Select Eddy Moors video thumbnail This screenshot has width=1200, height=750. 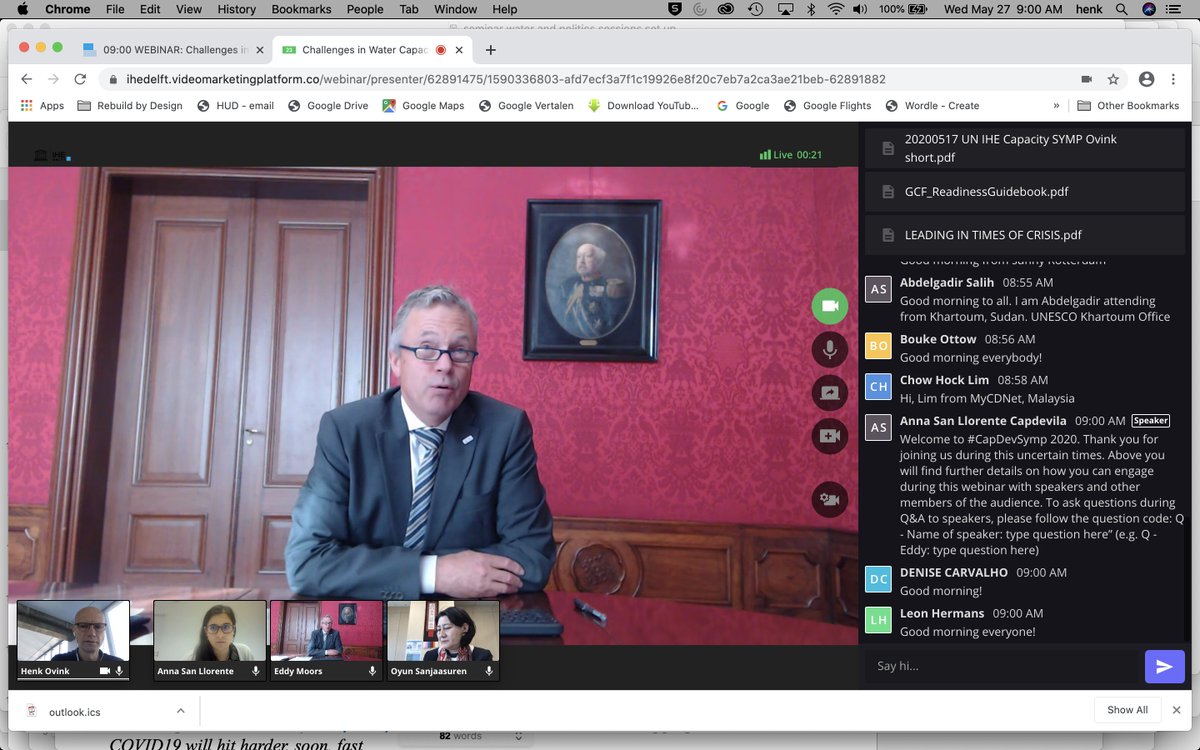pyautogui.click(x=326, y=640)
